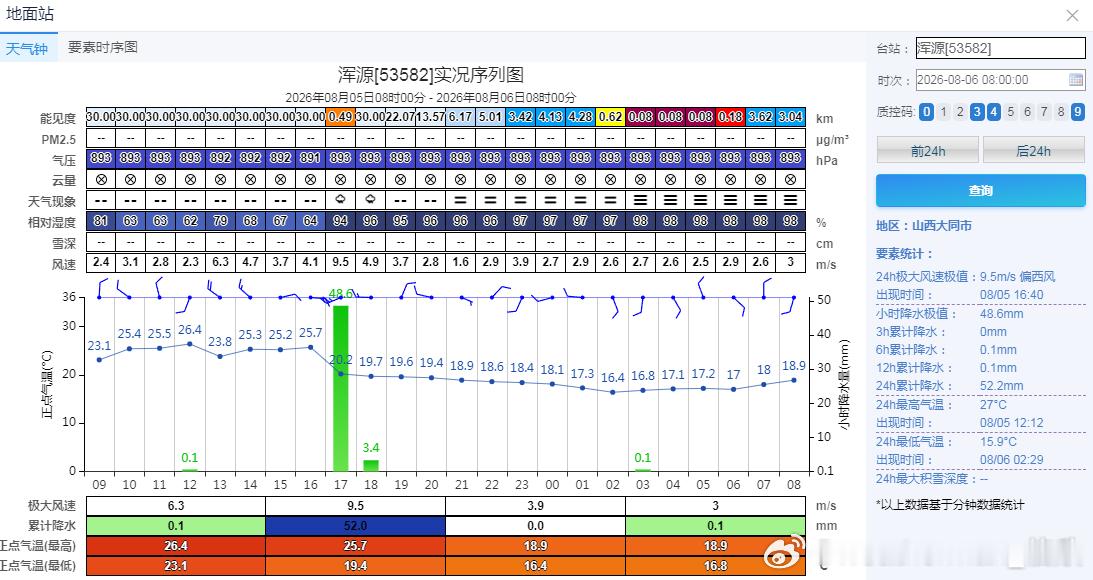The image size is (1093, 580).
Task: Close the 地面站 panel
Action: [1072, 15]
